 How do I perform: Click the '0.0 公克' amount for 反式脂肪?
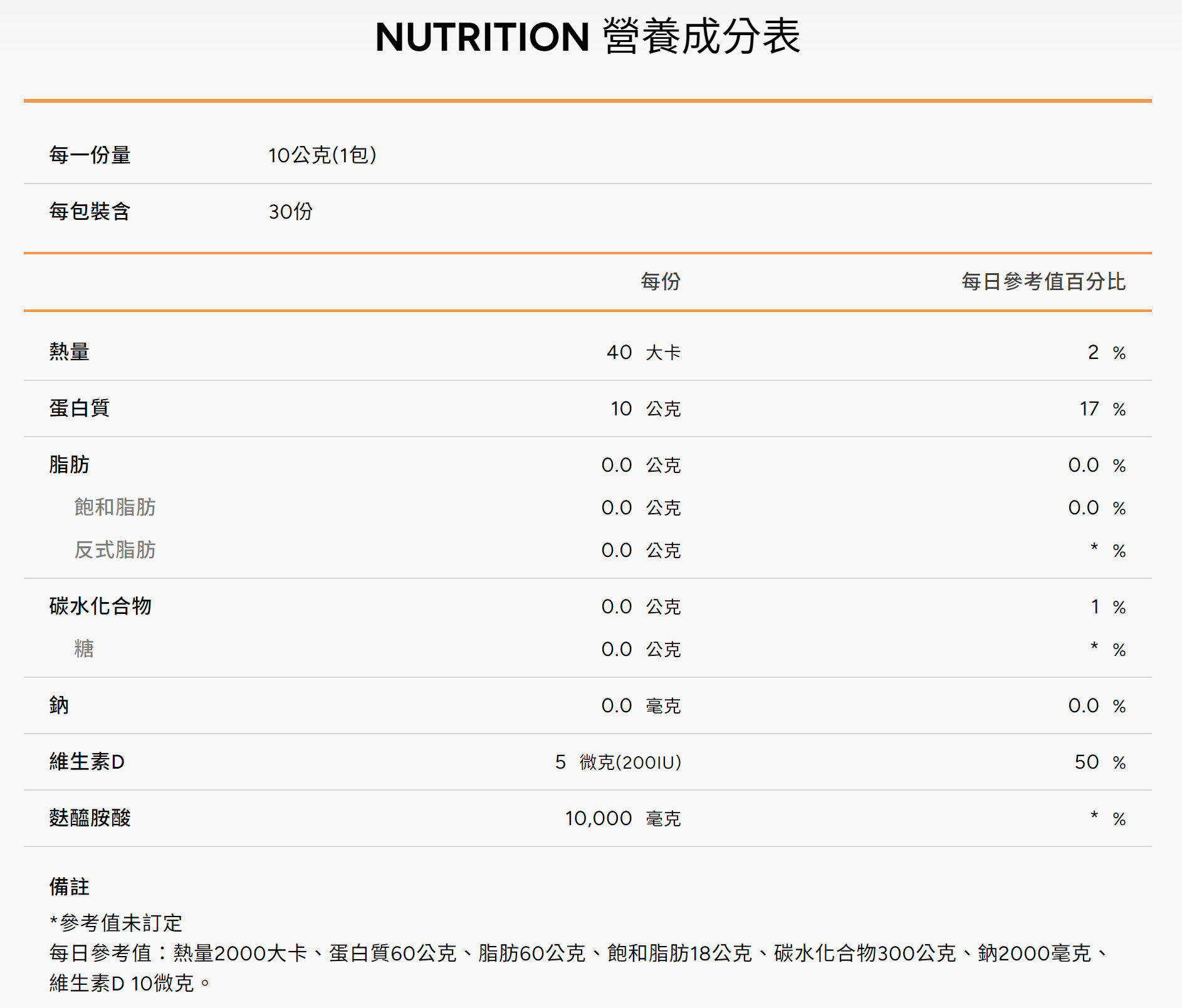coord(641,550)
